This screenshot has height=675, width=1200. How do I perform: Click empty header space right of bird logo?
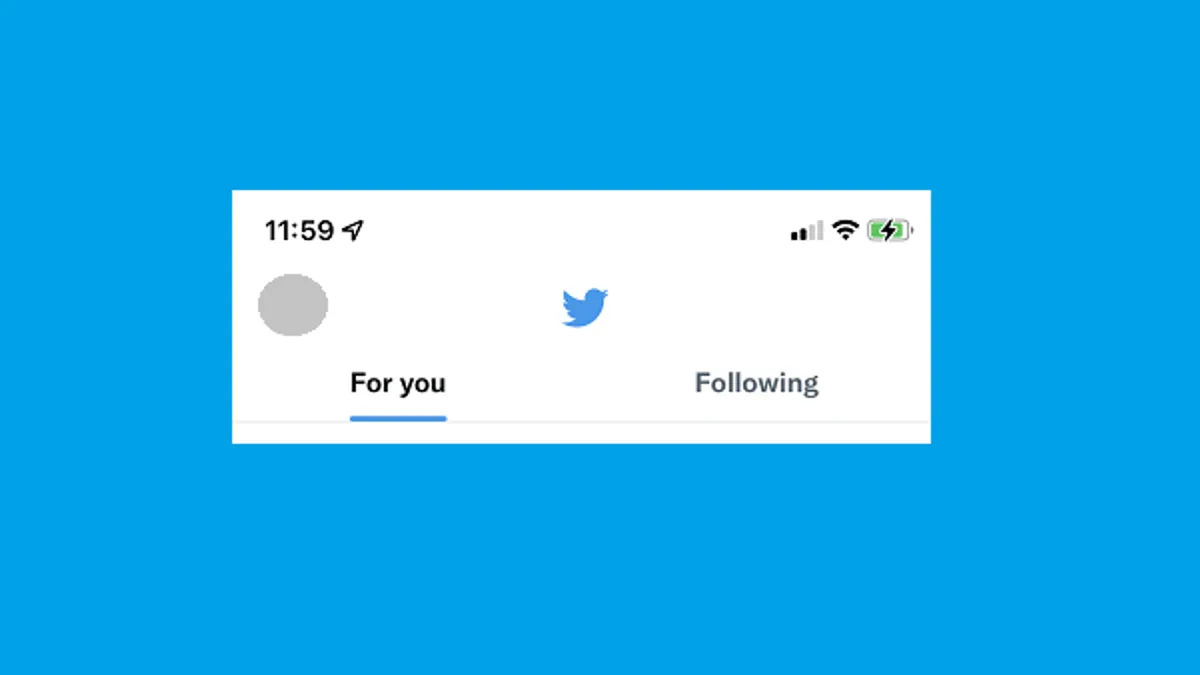click(x=770, y=307)
